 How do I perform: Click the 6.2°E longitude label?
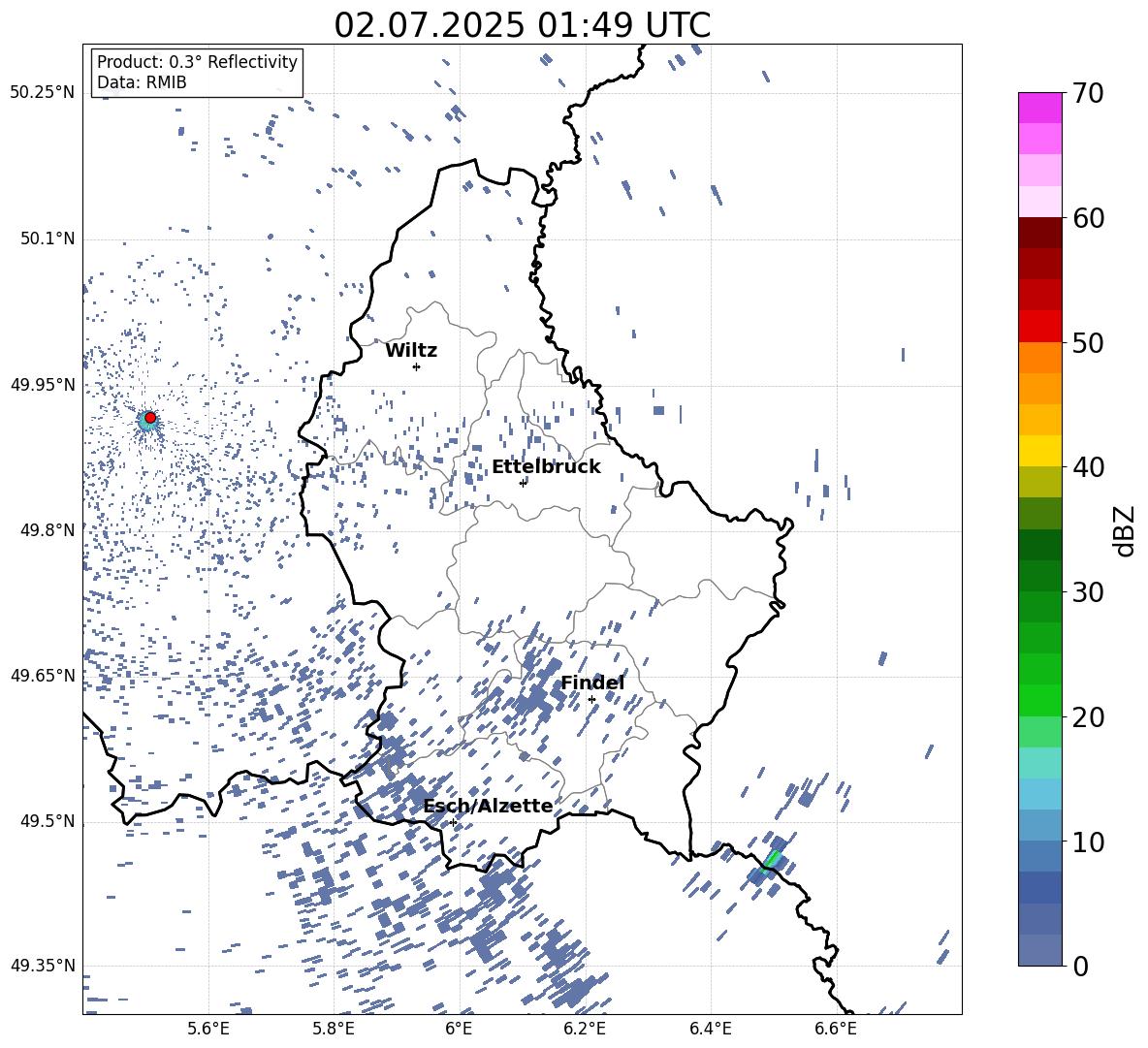[x=585, y=1029]
